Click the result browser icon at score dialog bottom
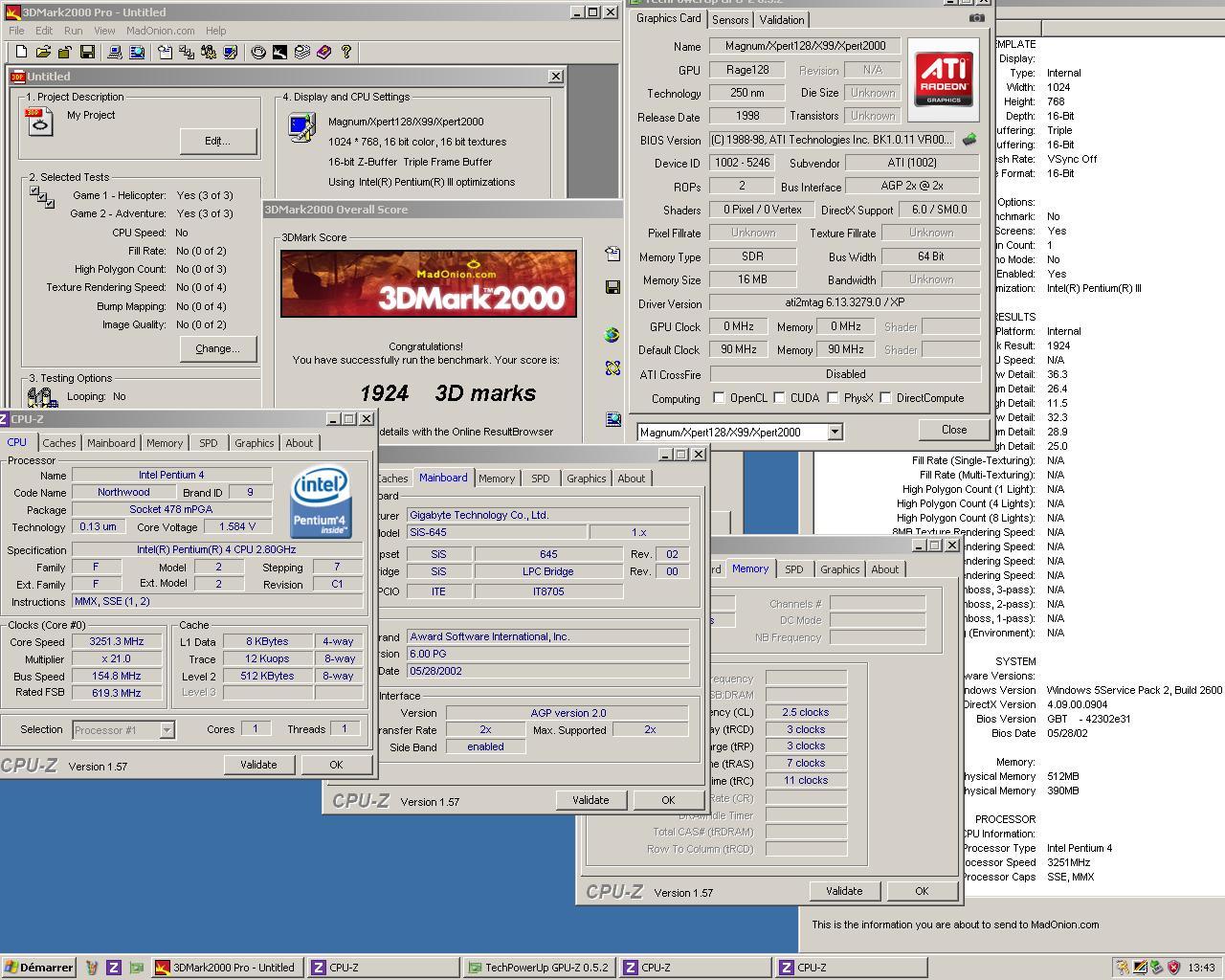The image size is (1225, 980). point(612,419)
